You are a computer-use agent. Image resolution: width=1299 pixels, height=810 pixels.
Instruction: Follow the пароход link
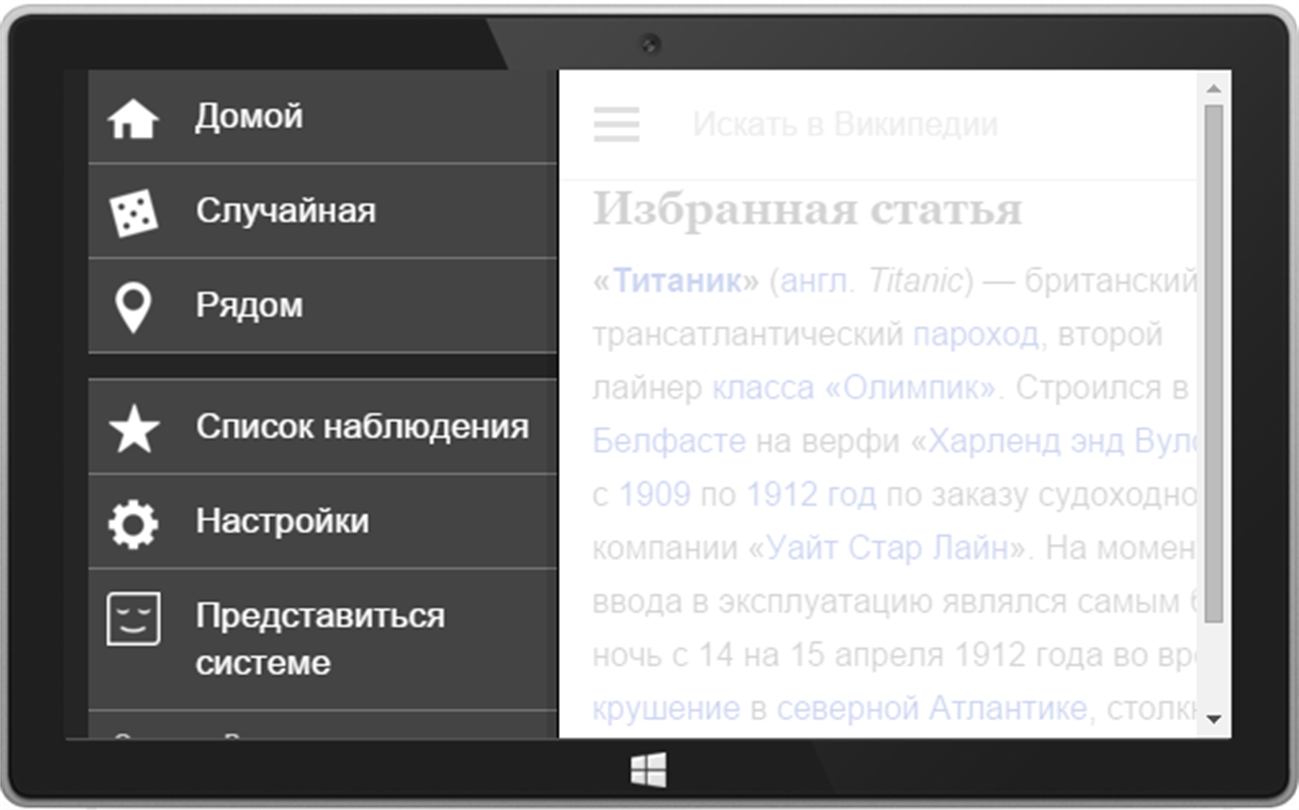[976, 334]
